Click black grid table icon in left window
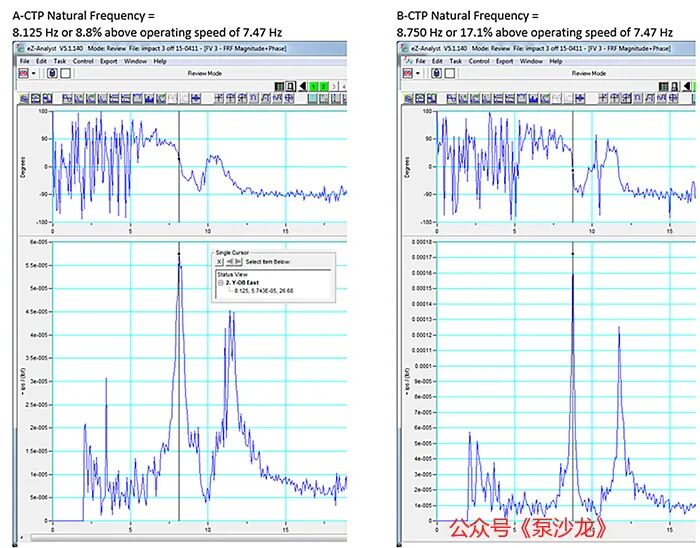The height and width of the screenshot is (548, 700). click(279, 86)
